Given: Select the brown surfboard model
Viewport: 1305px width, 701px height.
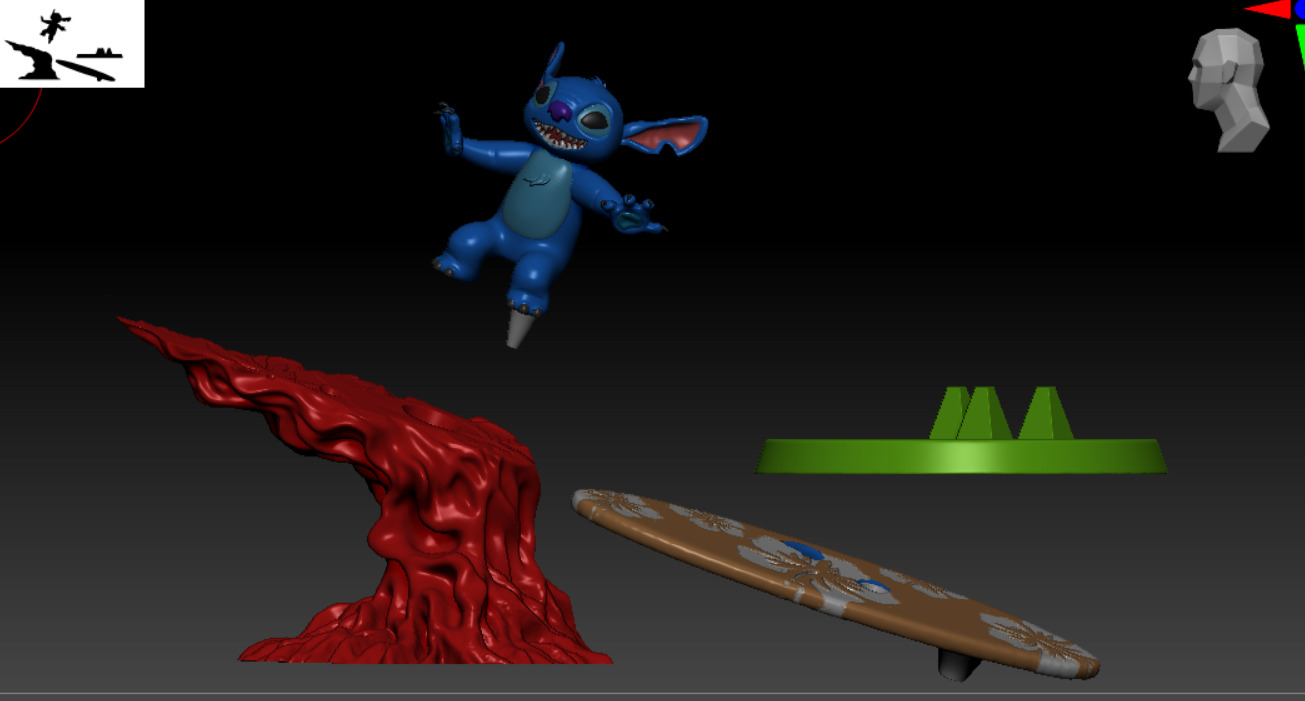Looking at the screenshot, I should click(836, 582).
